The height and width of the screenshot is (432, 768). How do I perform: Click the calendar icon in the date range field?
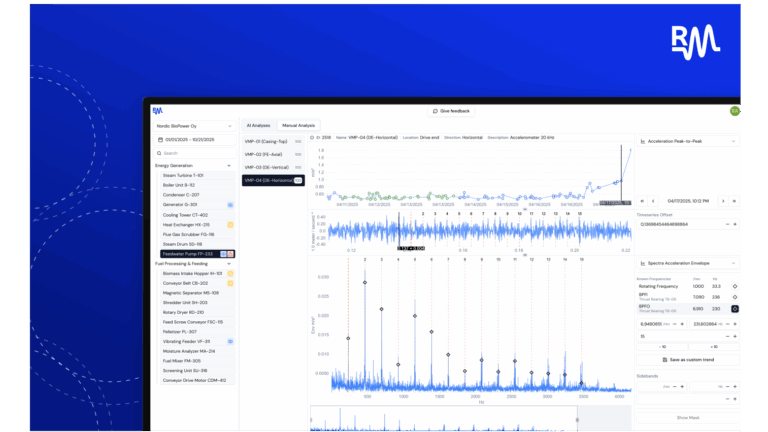pyautogui.click(x=160, y=140)
